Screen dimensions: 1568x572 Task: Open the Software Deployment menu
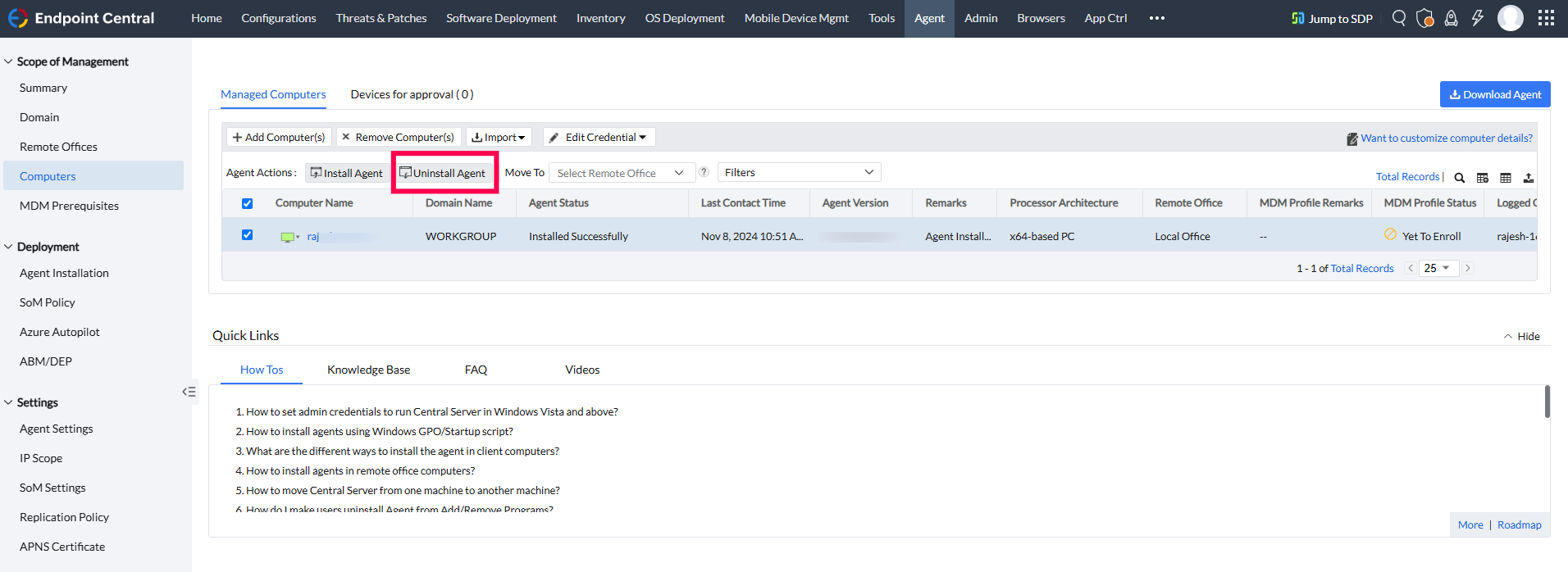pyautogui.click(x=501, y=18)
